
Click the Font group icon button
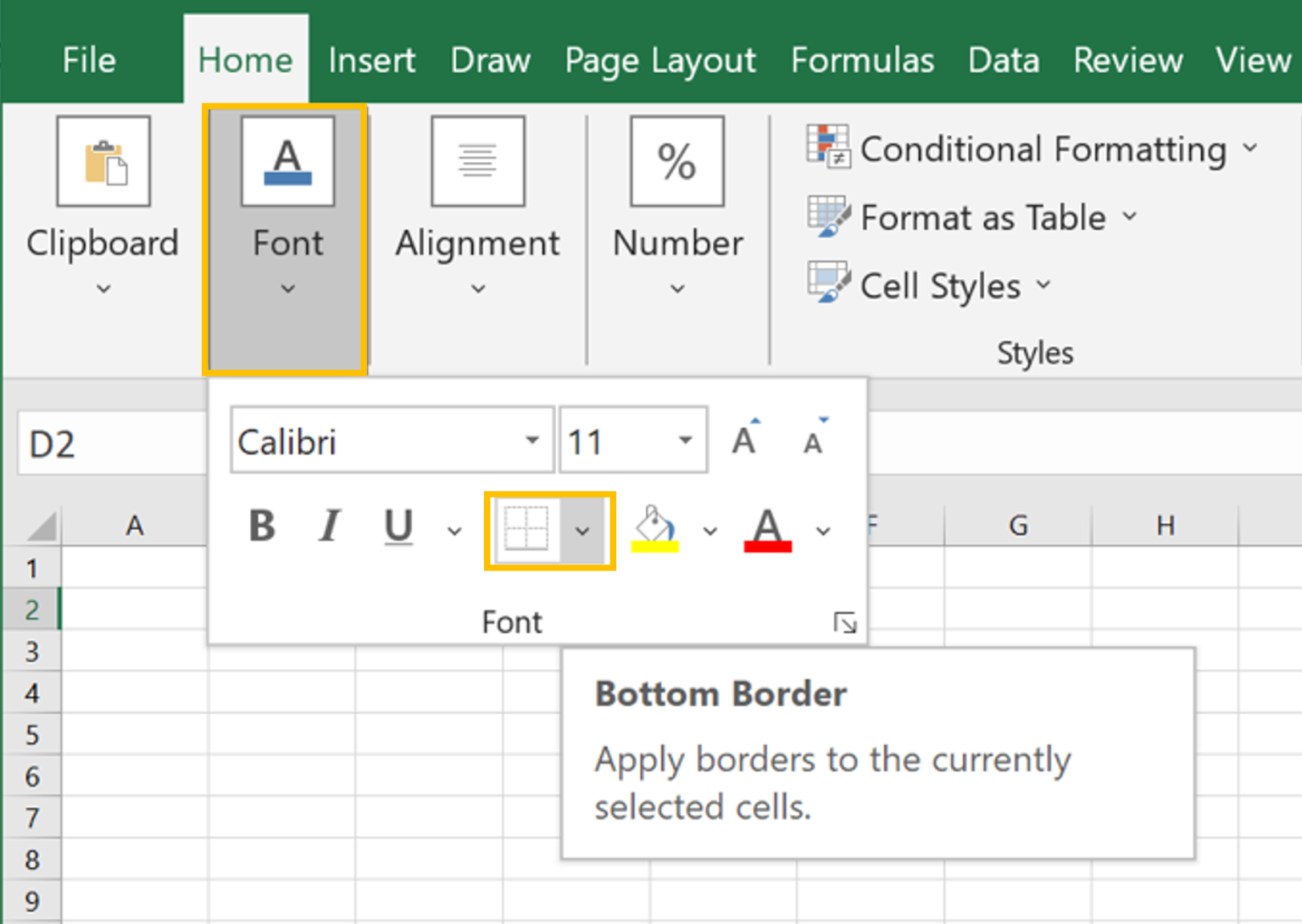(287, 162)
